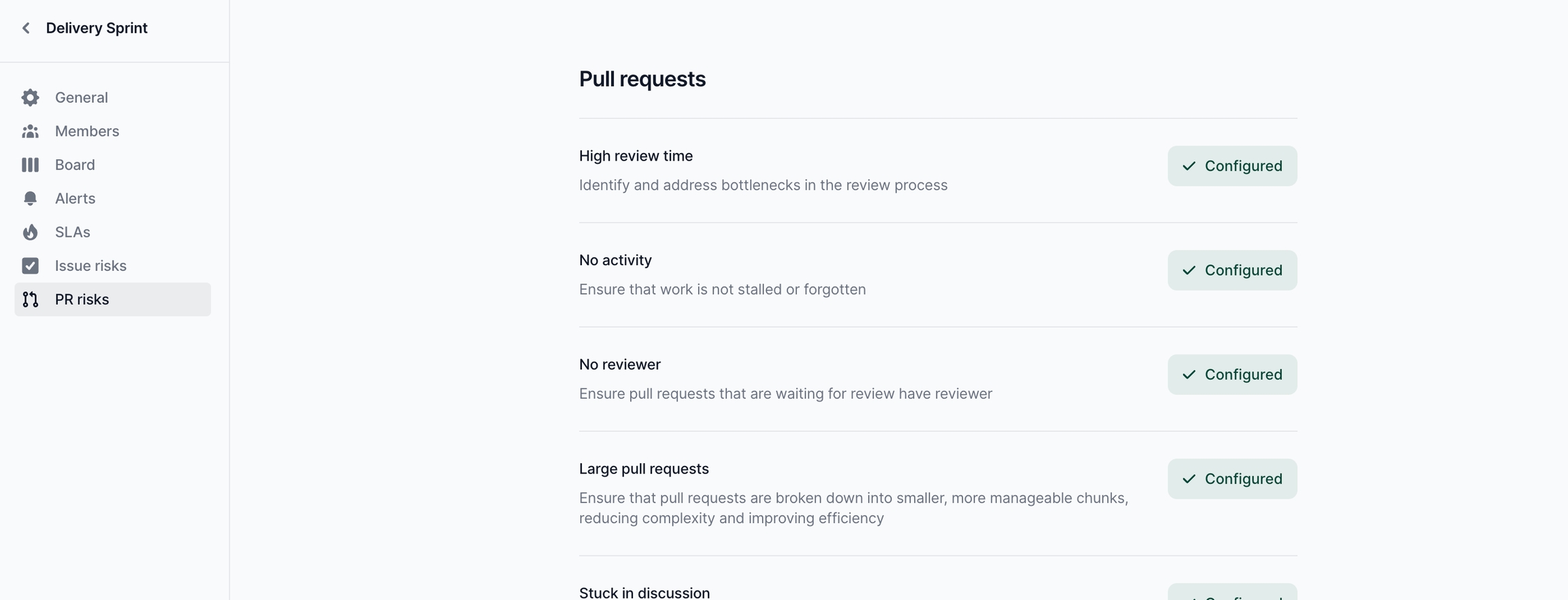Image resolution: width=1568 pixels, height=600 pixels.
Task: Click Configured for Large pull requests
Action: 1232,479
